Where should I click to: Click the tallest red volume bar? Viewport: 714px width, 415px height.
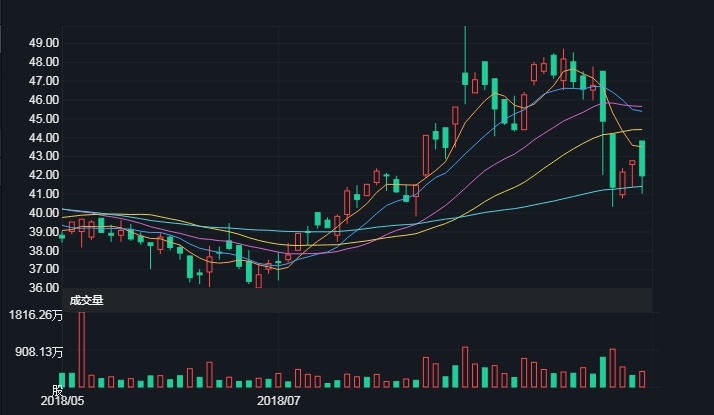82,349
